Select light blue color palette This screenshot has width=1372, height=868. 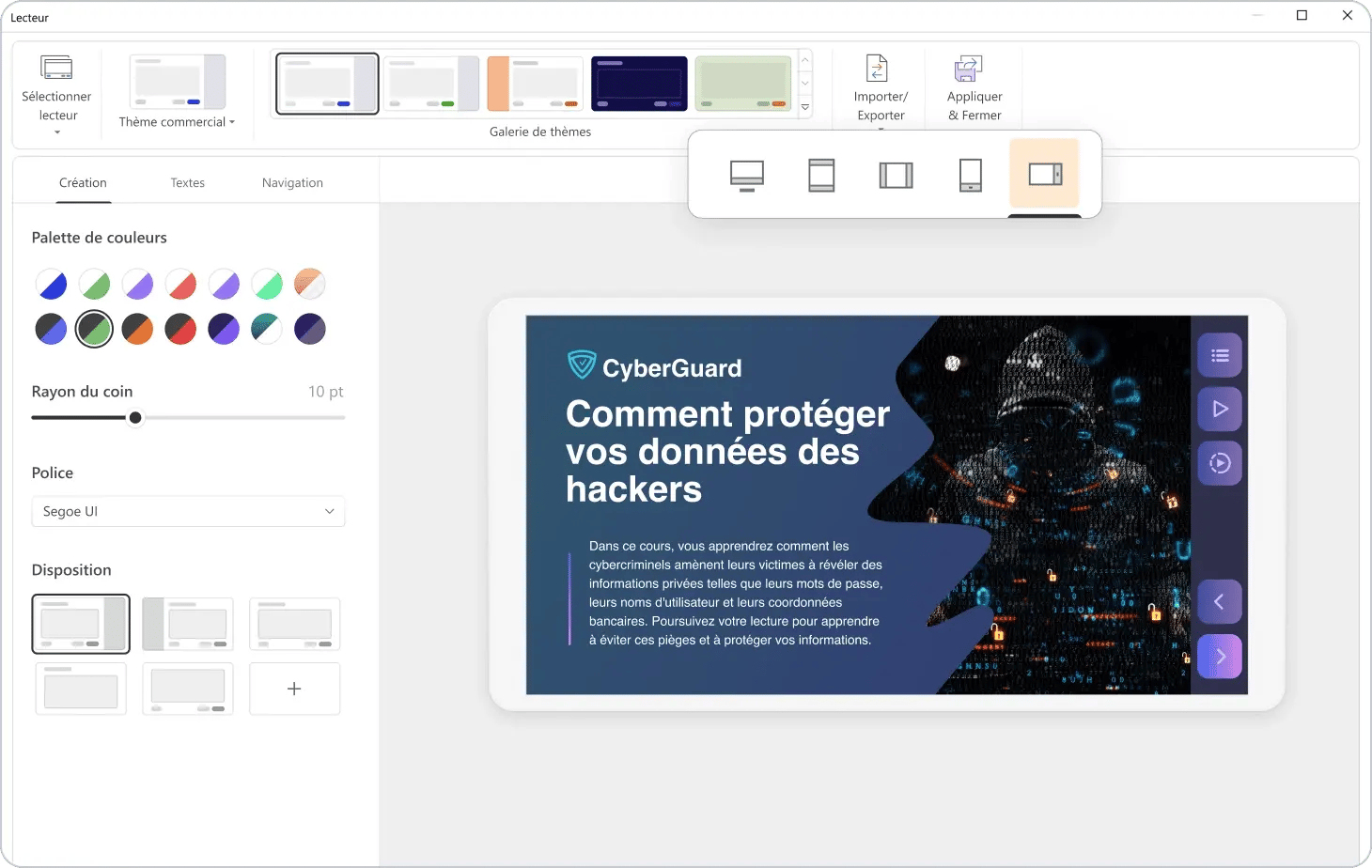[x=51, y=284]
